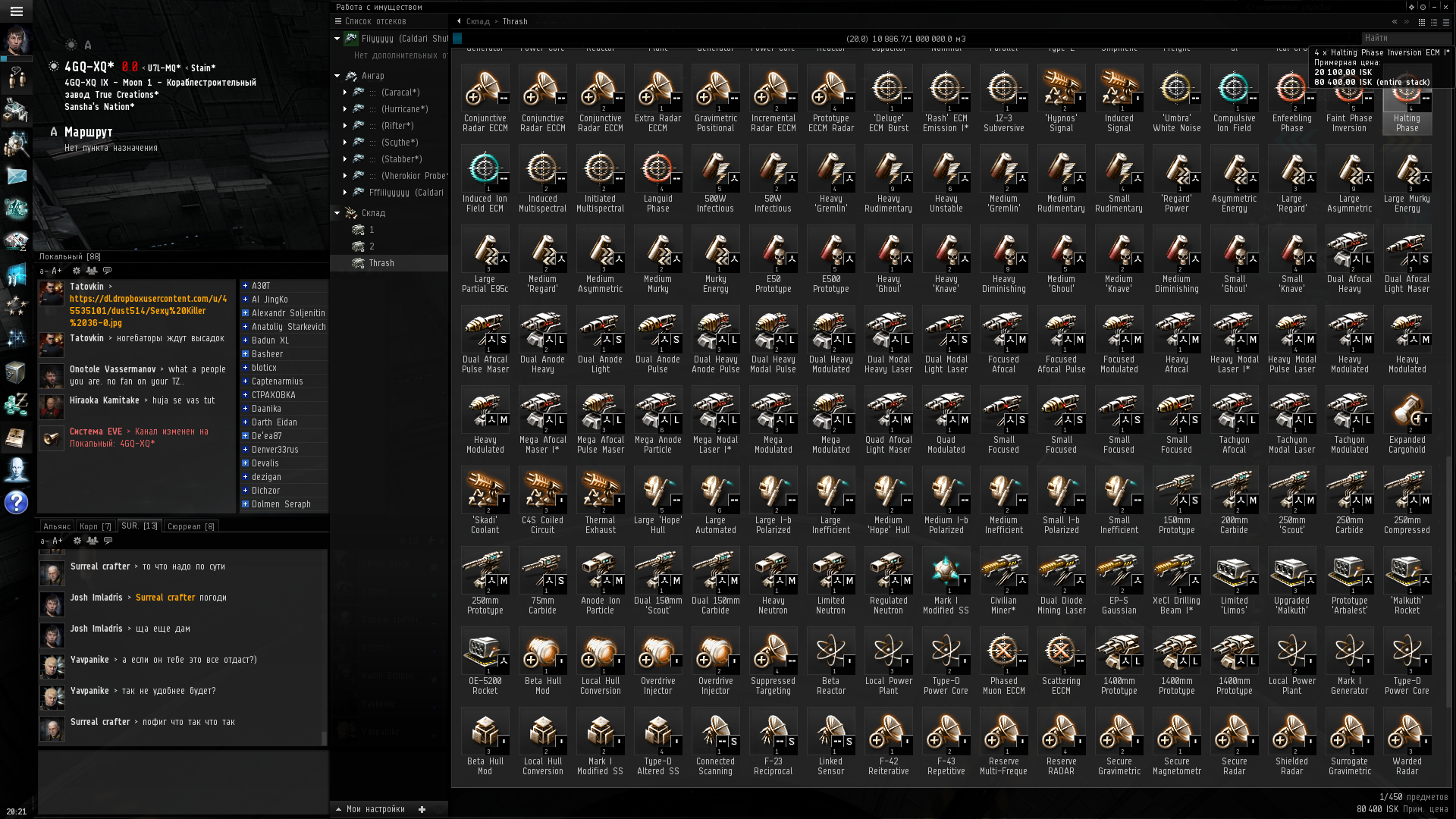Open local chat settings gear icon
The height and width of the screenshot is (819, 1456).
coord(77,271)
